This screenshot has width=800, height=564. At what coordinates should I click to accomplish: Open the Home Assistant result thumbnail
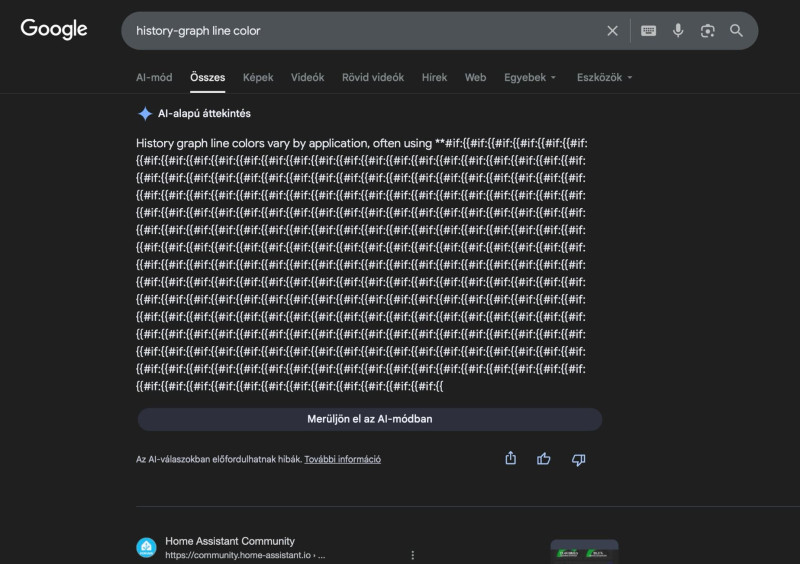pos(584,551)
